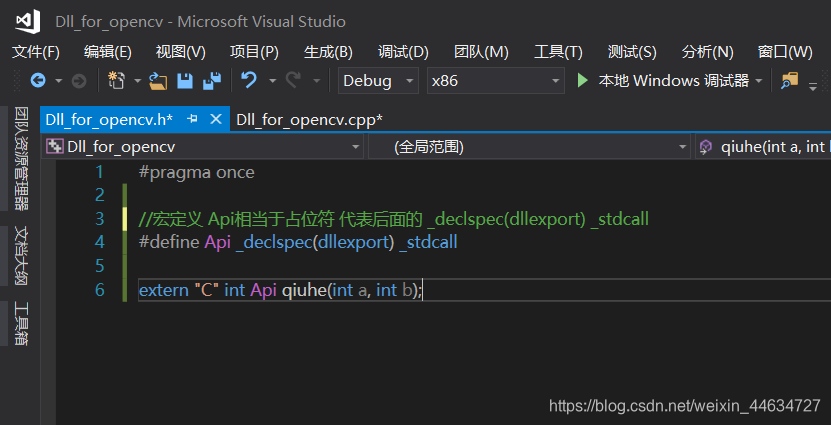This screenshot has height=425, width=831.
Task: Click the Save All icon
Action: click(x=213, y=81)
